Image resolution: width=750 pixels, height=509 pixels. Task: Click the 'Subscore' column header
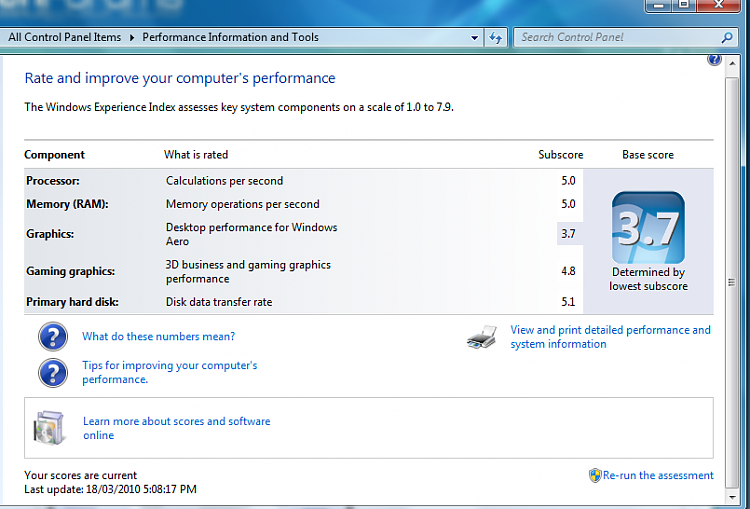(561, 155)
